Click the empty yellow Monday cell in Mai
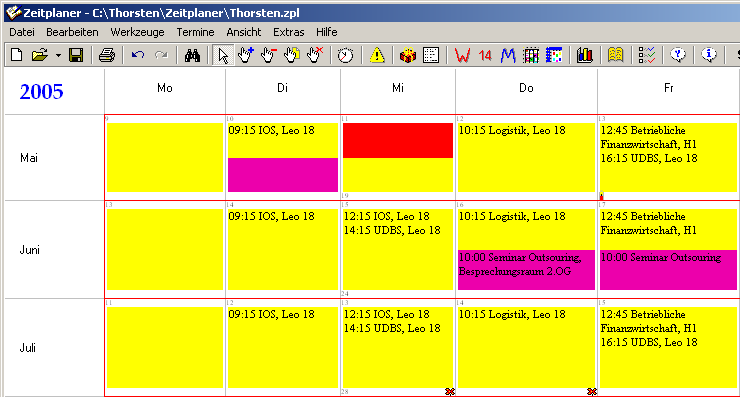Image resolution: width=740 pixels, height=397 pixels. (x=165, y=158)
